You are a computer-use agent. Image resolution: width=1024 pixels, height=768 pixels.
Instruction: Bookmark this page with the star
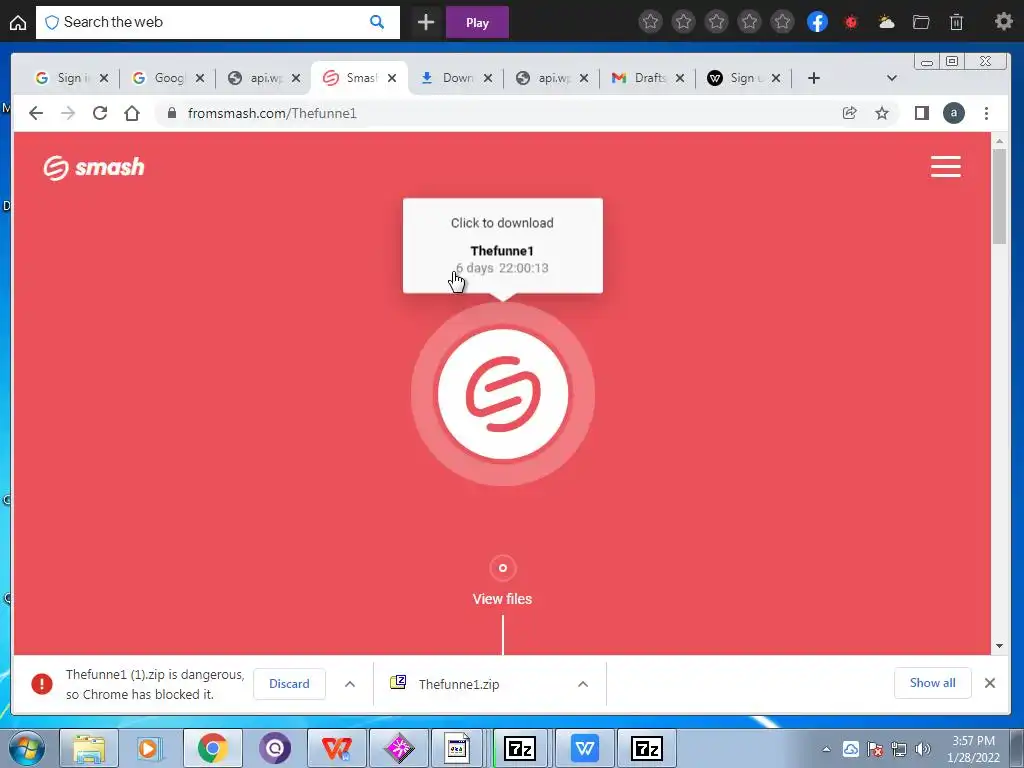pyautogui.click(x=882, y=113)
